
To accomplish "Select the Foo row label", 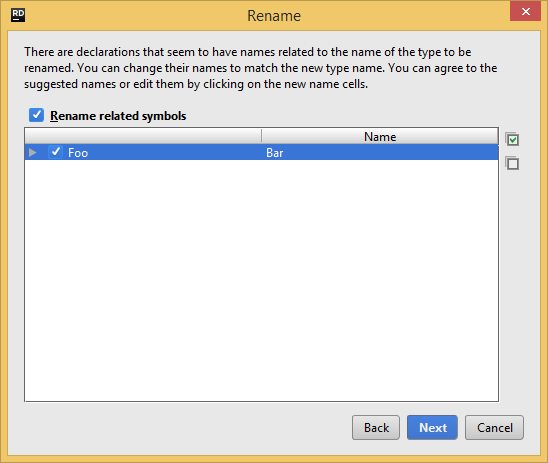I will click(x=78, y=153).
